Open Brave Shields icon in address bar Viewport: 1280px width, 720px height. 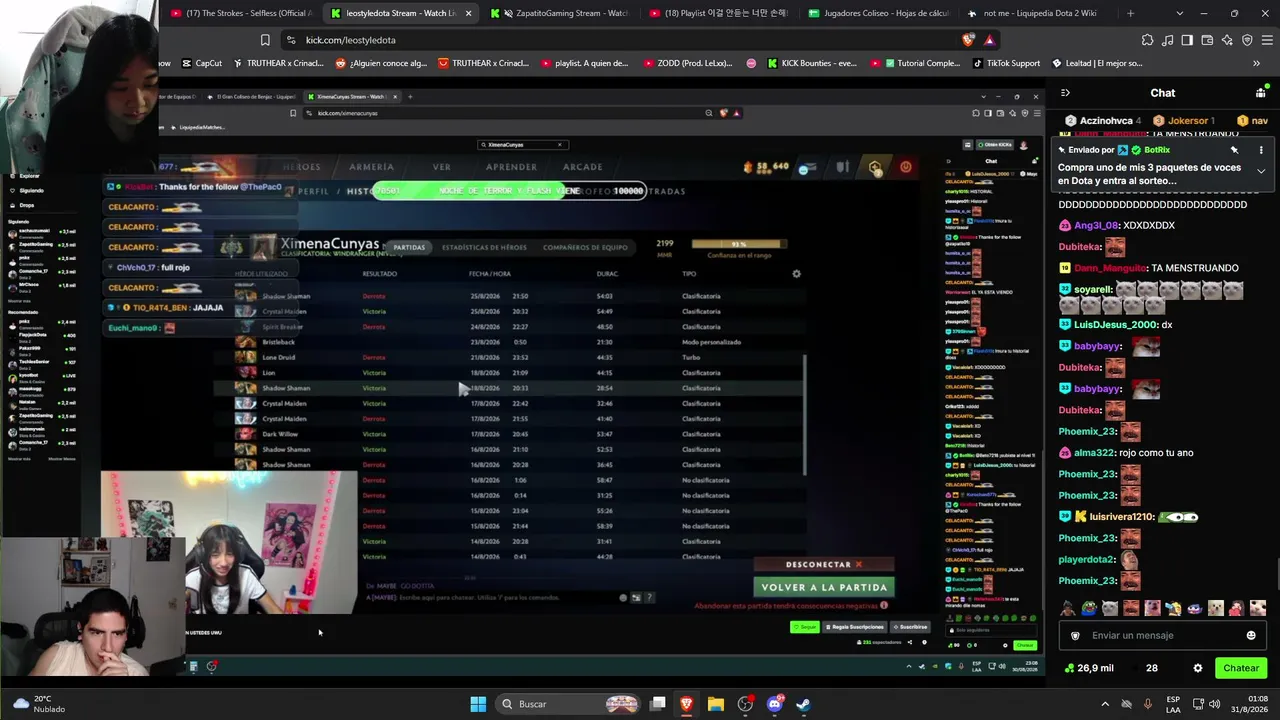(968, 40)
